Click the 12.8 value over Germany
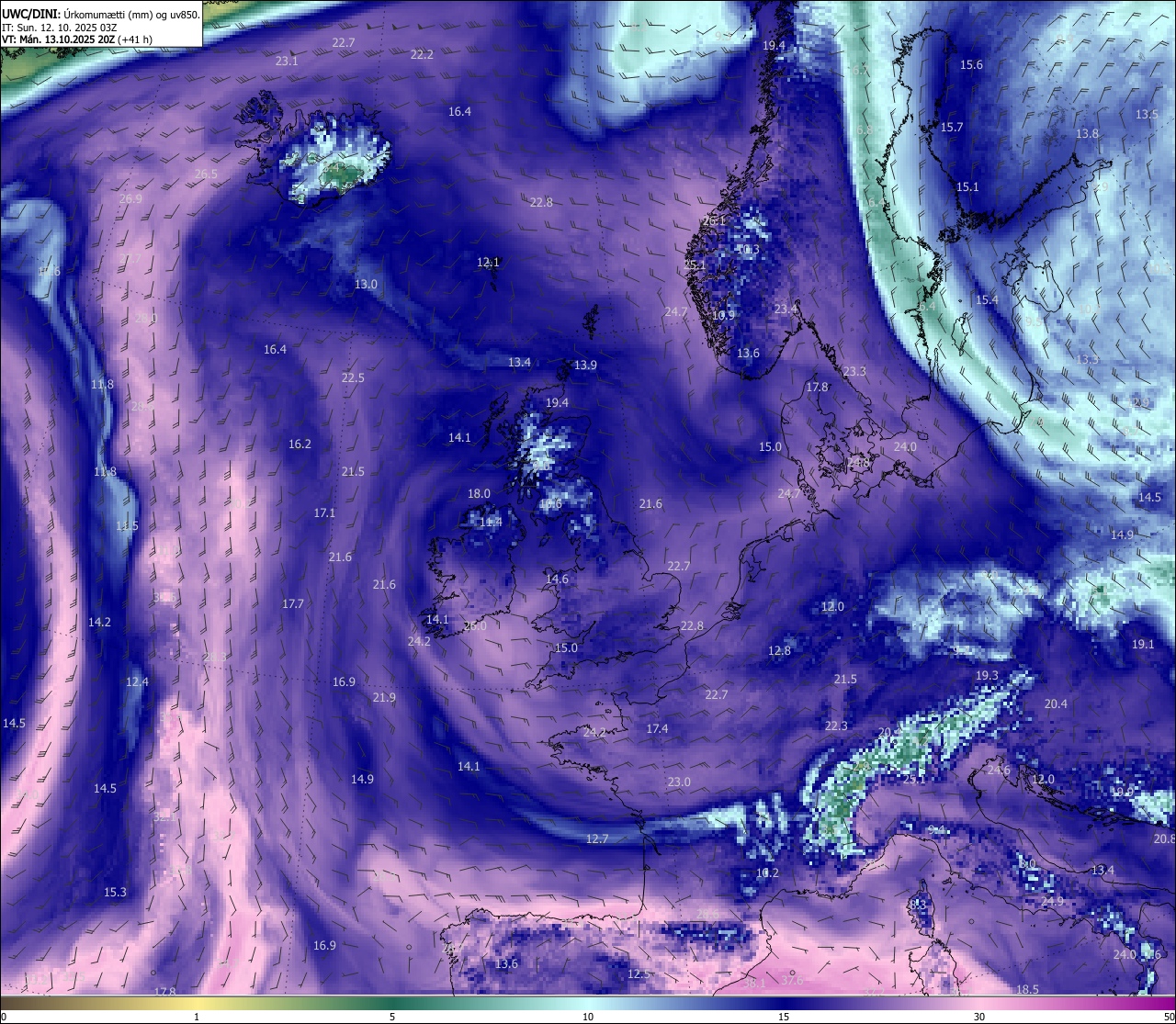Viewport: 1176px width, 1024px height. pos(779,650)
